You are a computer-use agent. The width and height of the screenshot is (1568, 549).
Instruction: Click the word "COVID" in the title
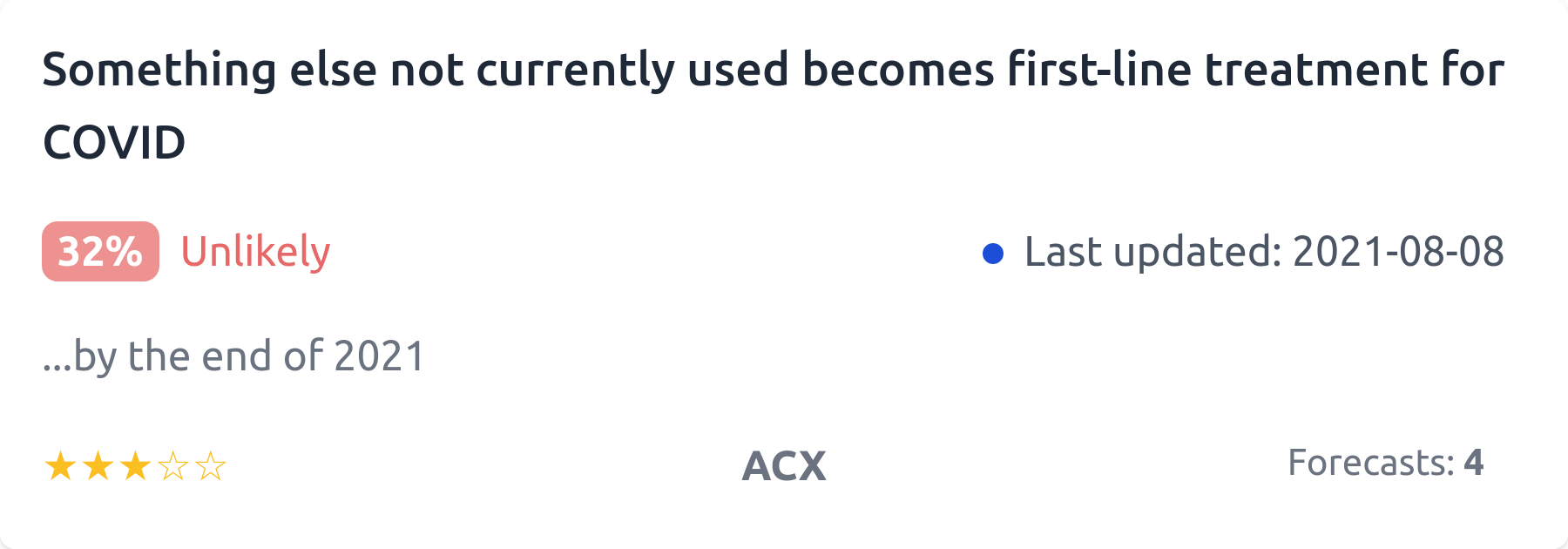(x=114, y=143)
